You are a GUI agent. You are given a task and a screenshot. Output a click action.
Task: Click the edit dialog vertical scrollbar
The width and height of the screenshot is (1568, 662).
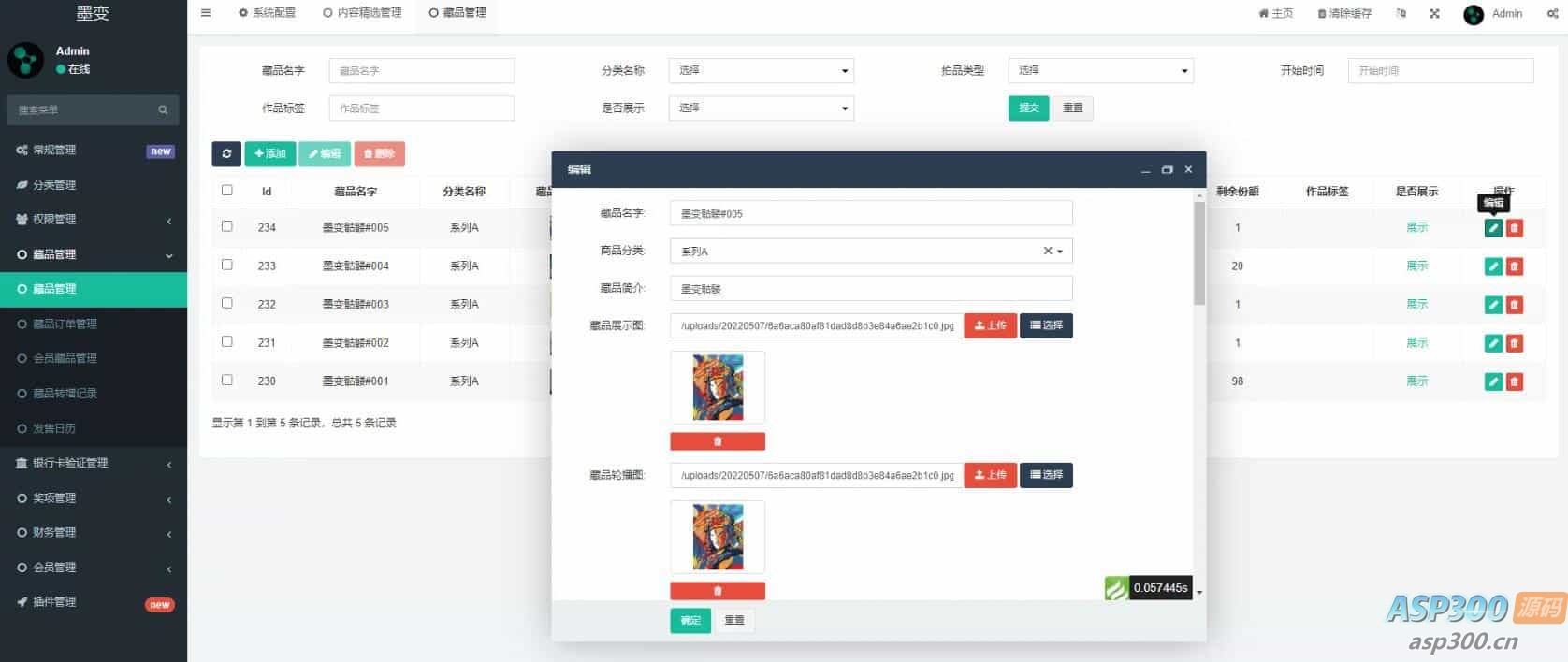click(x=1198, y=253)
